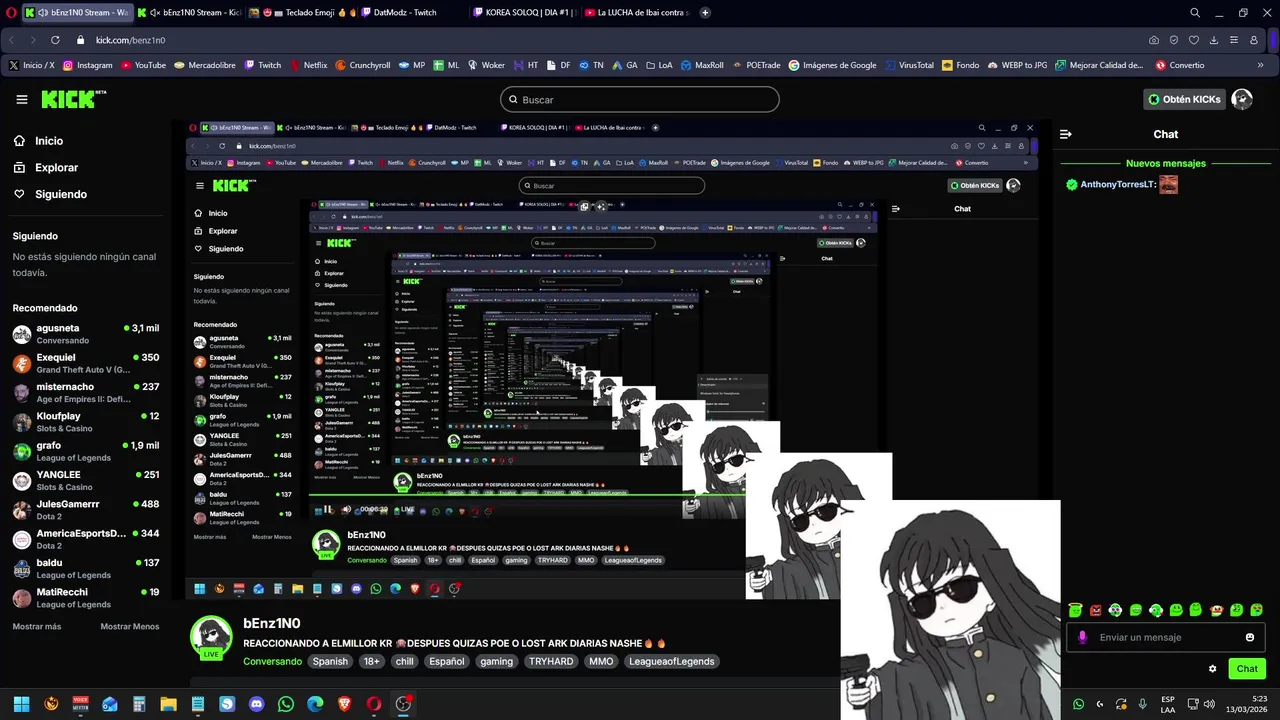The height and width of the screenshot is (720, 1280).
Task: Click the green Chat send button
Action: tap(1247, 669)
